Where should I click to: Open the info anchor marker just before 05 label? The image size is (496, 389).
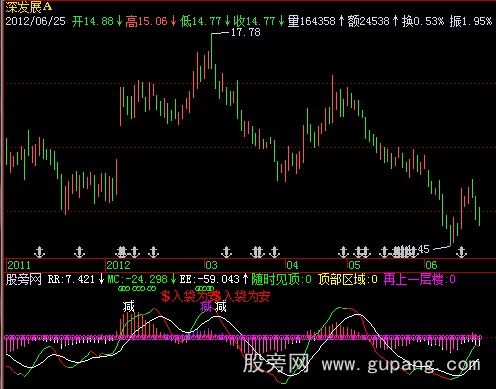343,252
